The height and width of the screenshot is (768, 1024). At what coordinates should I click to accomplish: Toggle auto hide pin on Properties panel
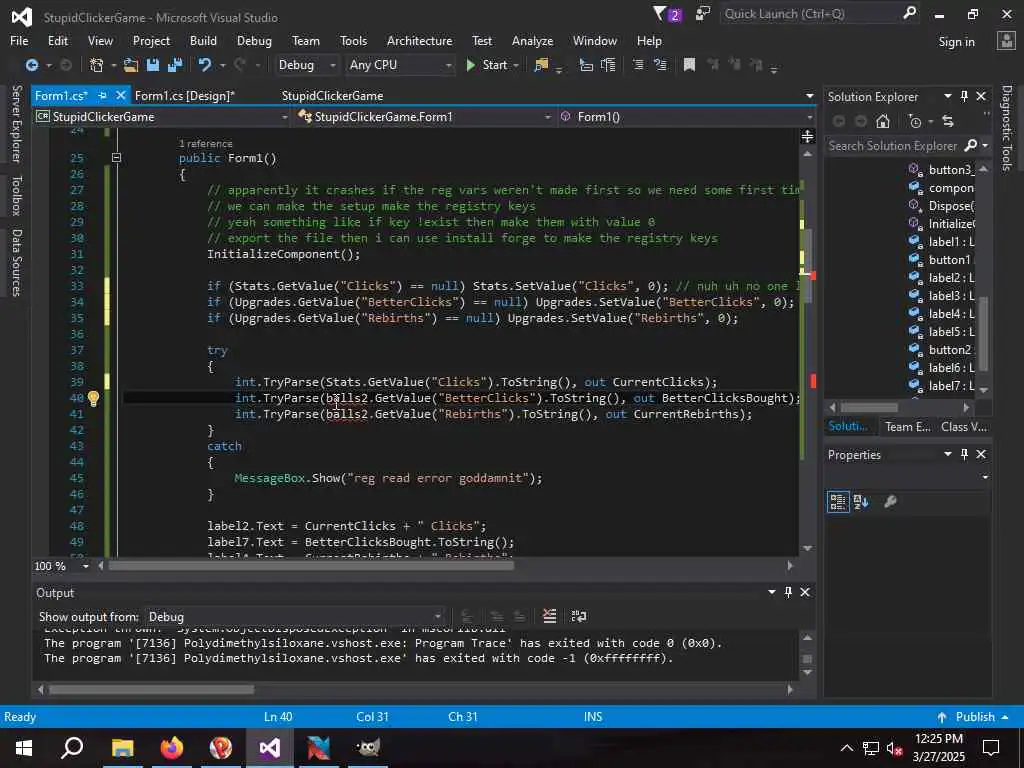coord(965,454)
